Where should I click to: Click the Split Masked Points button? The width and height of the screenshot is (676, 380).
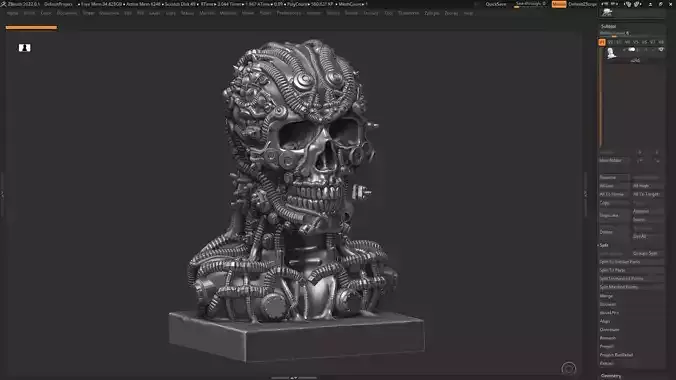[x=631, y=287]
